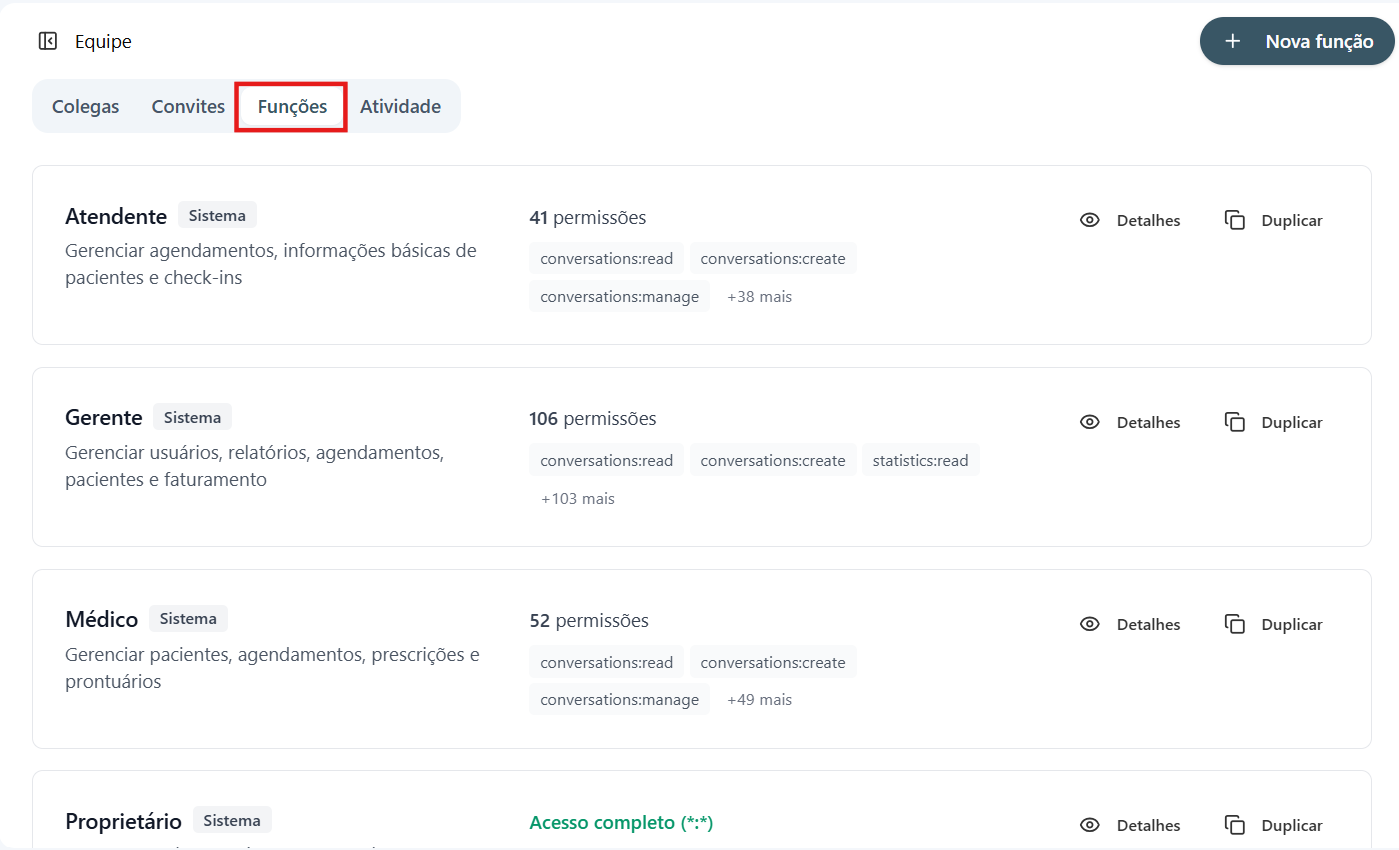Click conversations:read tag in Médico card
Screen dimensions: 1399x850
click(x=607, y=662)
